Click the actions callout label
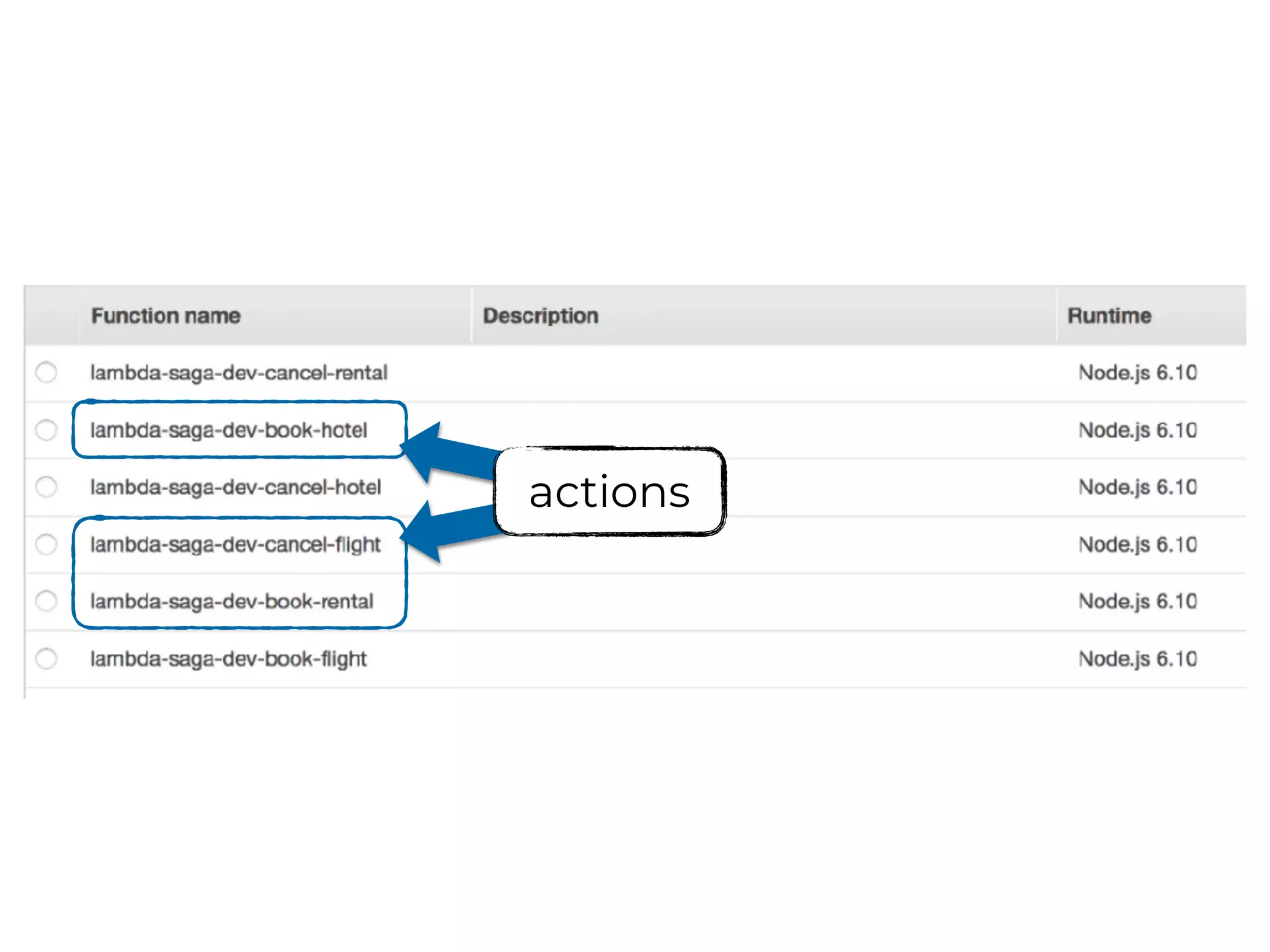 click(x=609, y=491)
